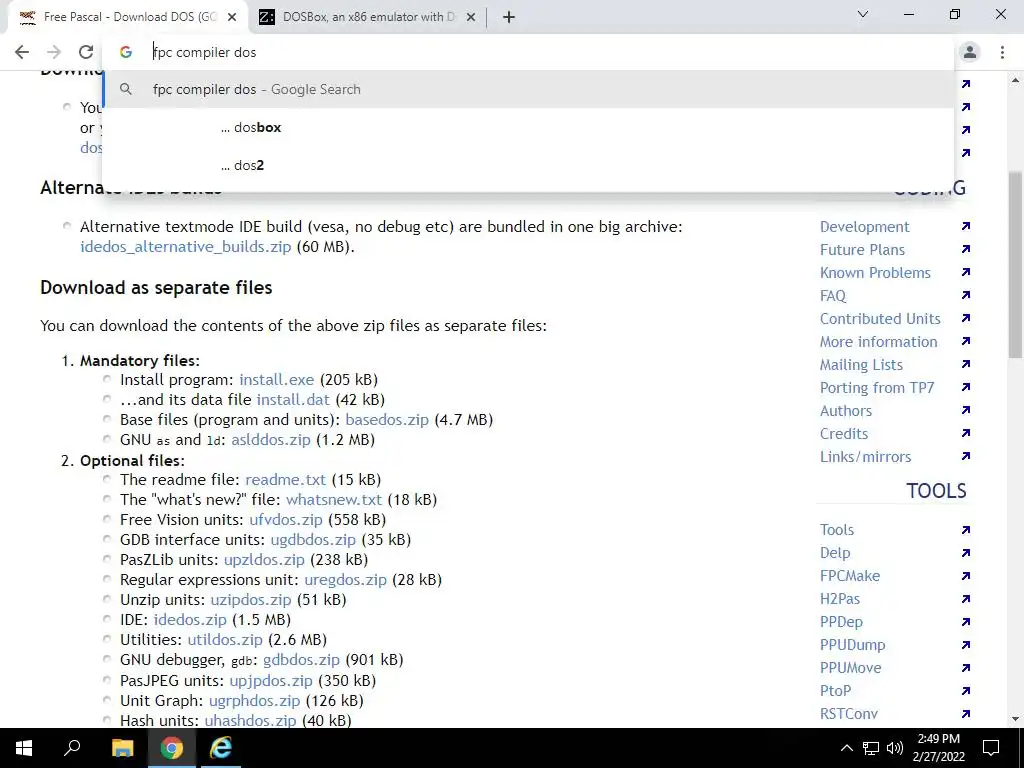
Task: Open the H2Pas tool link
Action: coord(840,599)
